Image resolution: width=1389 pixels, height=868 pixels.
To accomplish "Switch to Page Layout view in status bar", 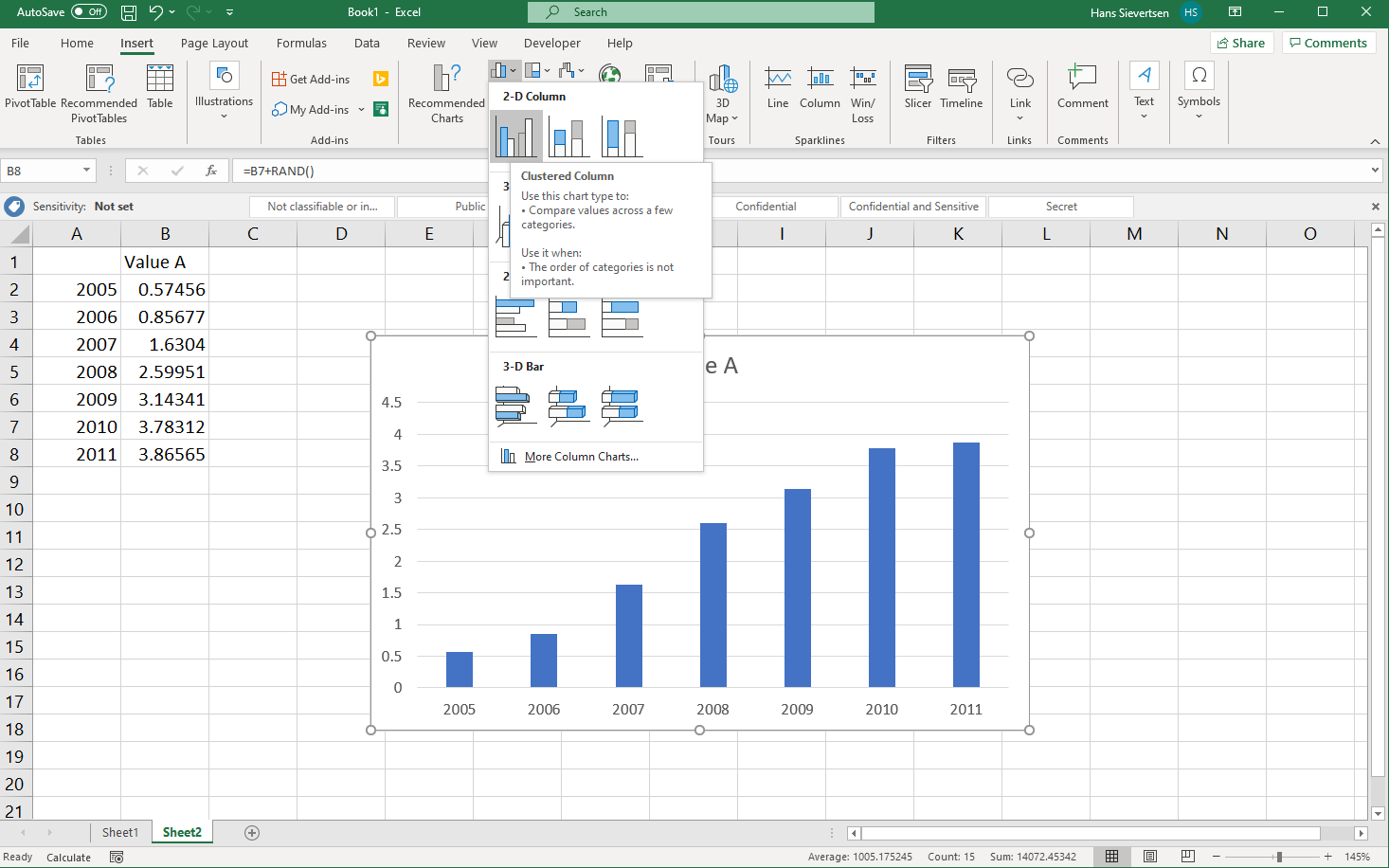I will 1149,857.
